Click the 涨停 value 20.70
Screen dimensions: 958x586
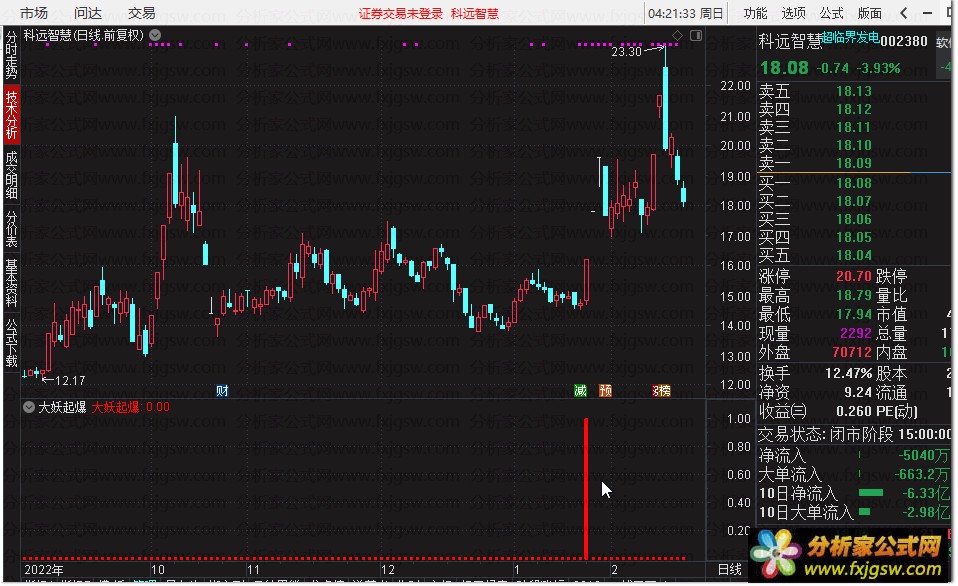point(854,276)
